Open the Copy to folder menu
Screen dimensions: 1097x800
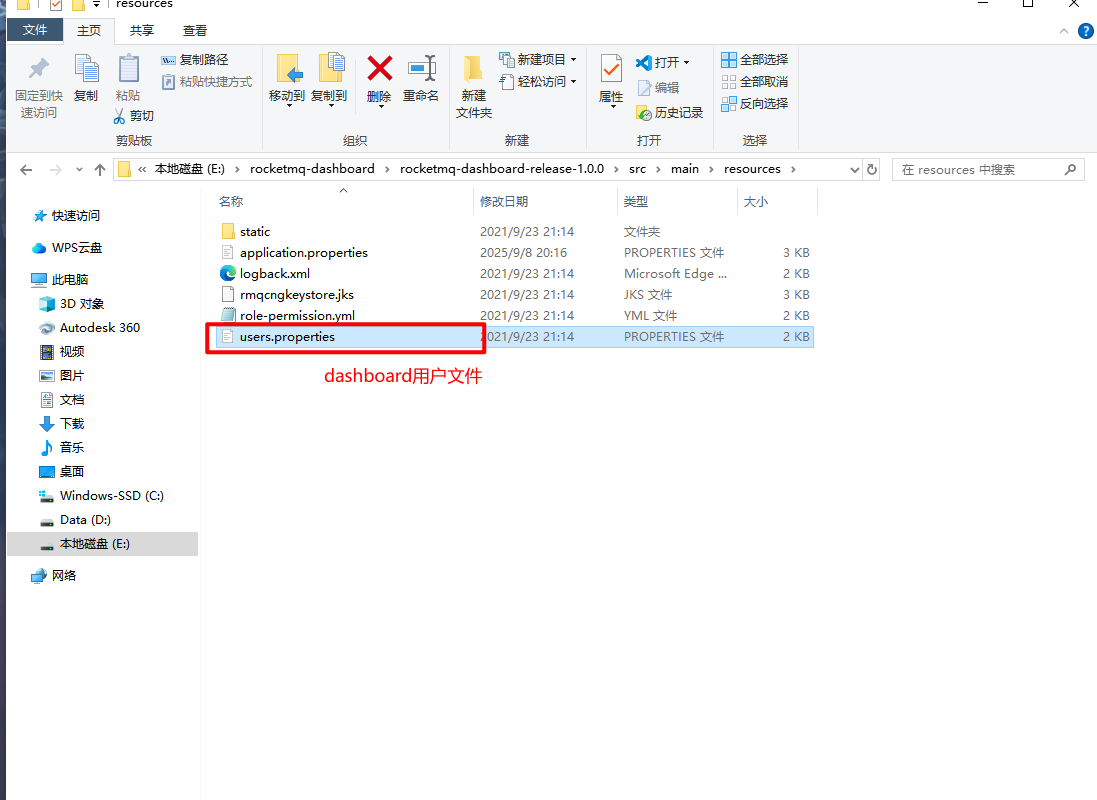click(330, 80)
